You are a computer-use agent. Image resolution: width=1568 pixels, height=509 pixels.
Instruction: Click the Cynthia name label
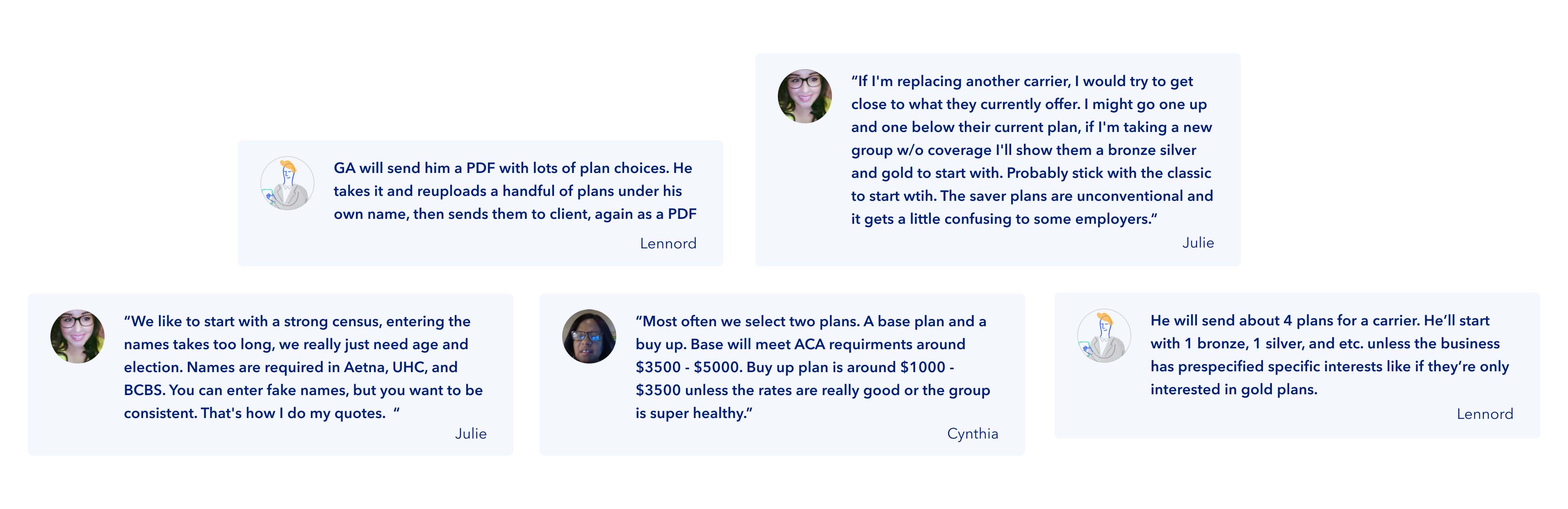[x=972, y=434]
